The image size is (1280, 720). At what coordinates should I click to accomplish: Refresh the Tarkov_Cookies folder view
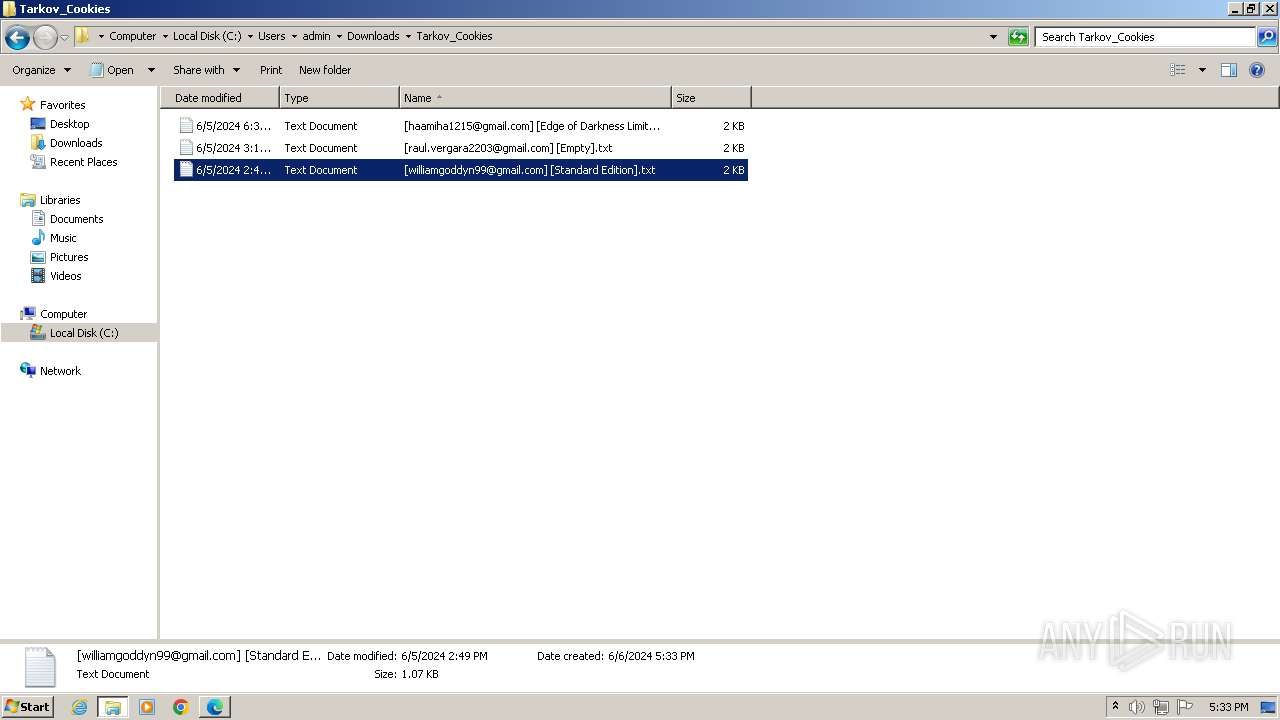pos(1018,37)
